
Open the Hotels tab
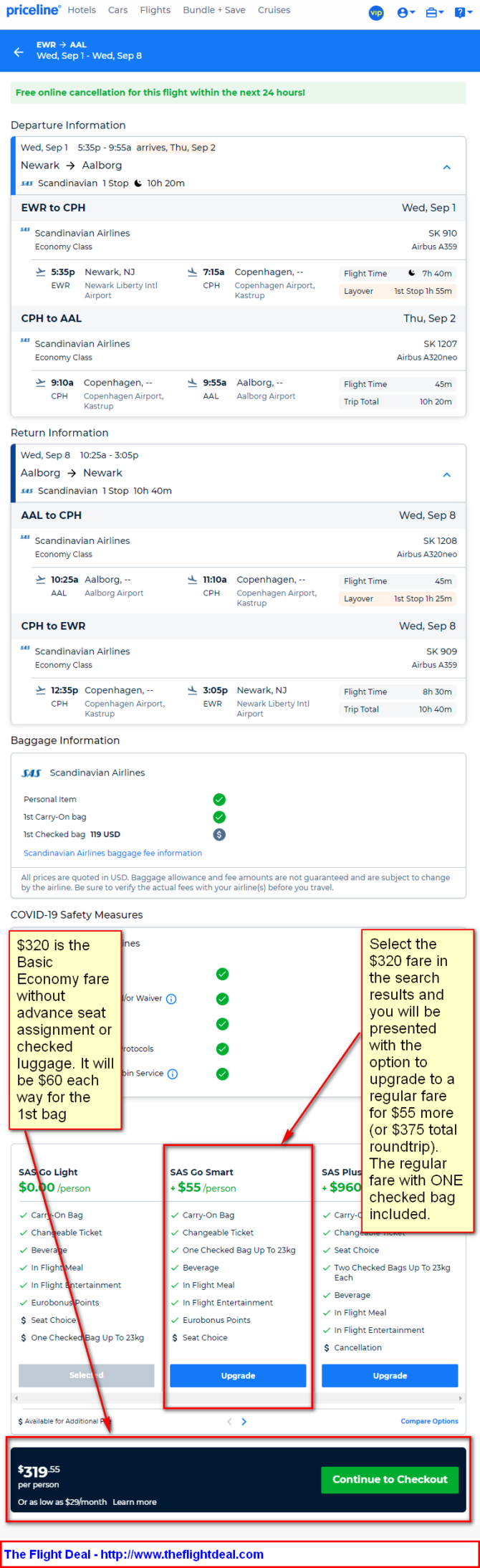[x=82, y=10]
